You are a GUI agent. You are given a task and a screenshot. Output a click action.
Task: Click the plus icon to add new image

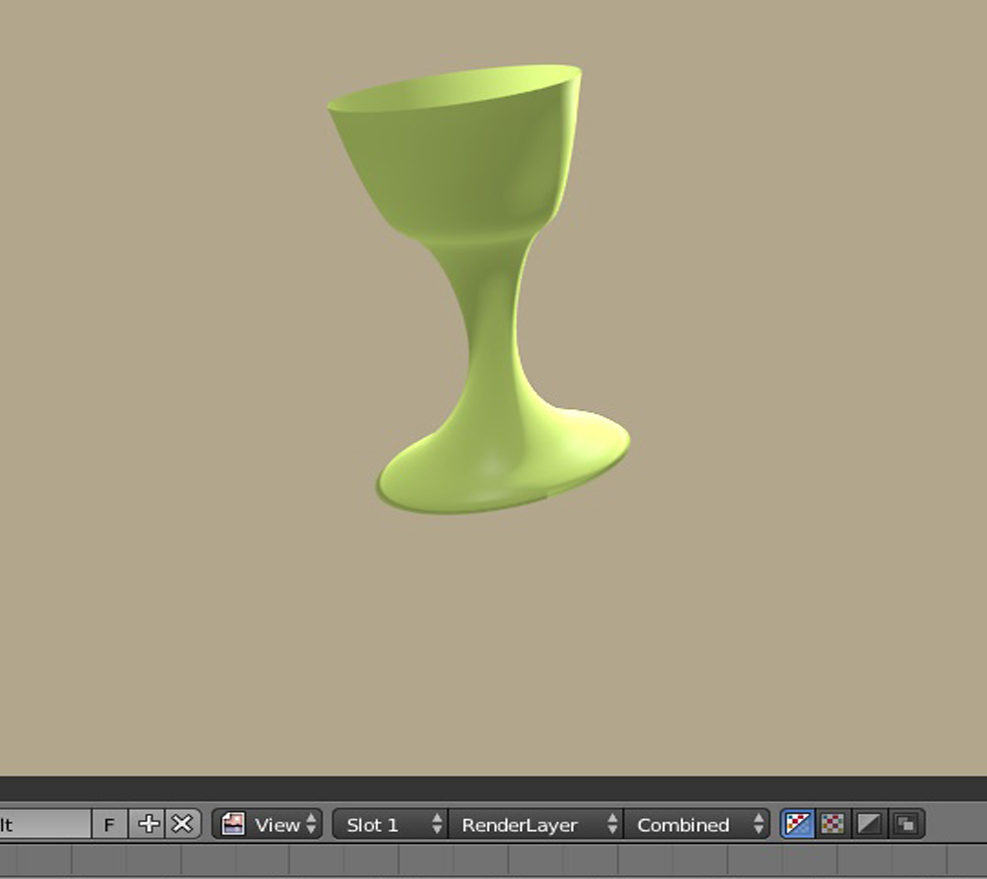147,824
